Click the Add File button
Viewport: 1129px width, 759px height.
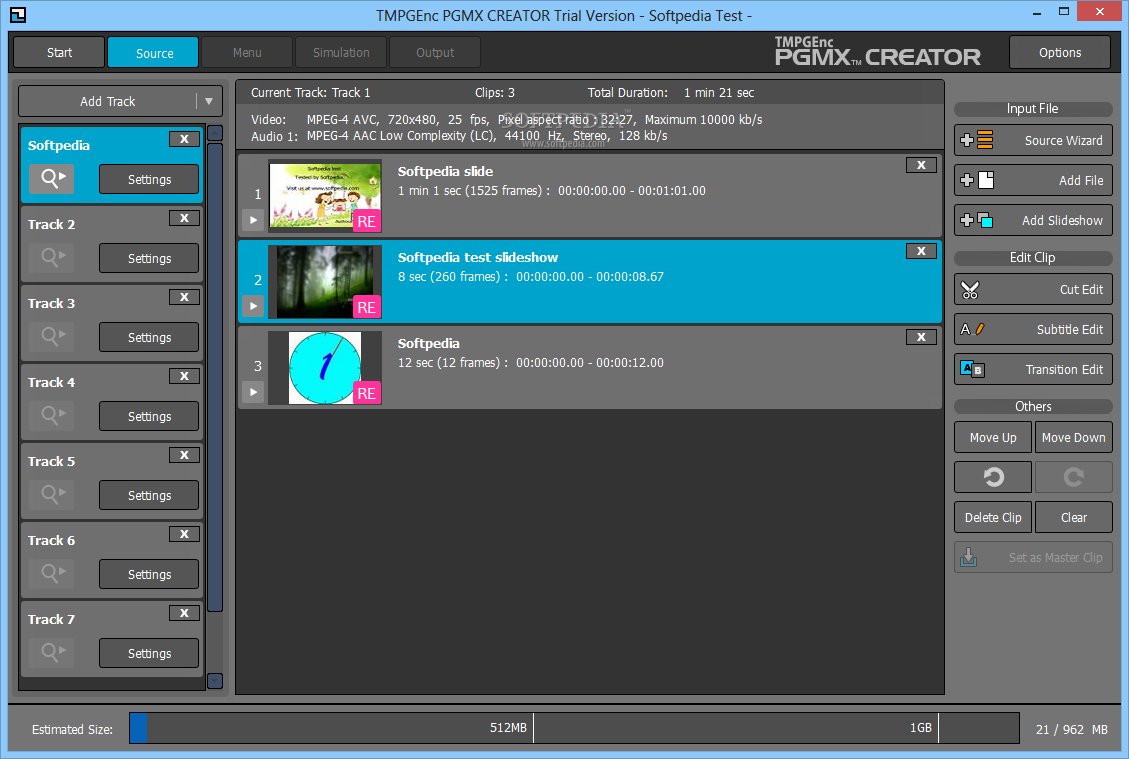point(1033,180)
